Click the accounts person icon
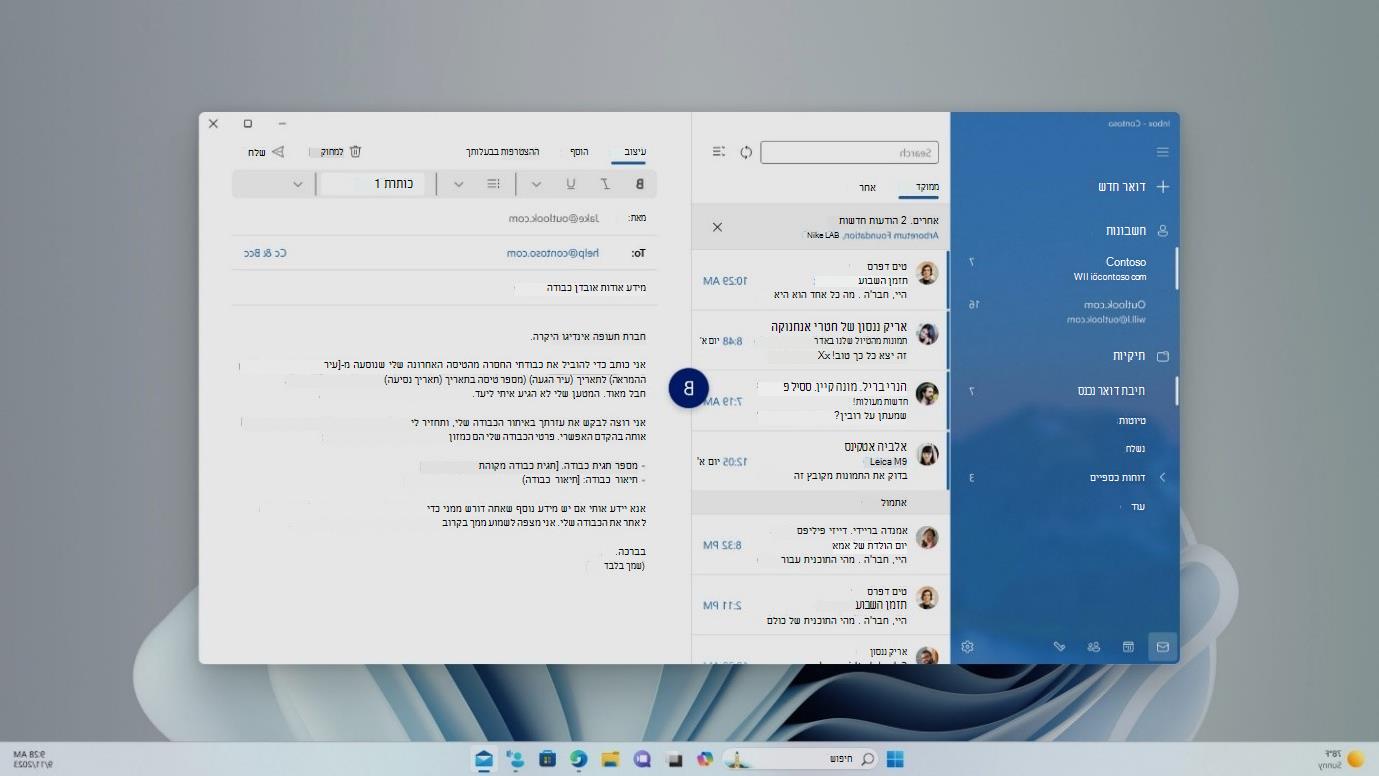Screen dimensions: 1379x776 point(1162,230)
